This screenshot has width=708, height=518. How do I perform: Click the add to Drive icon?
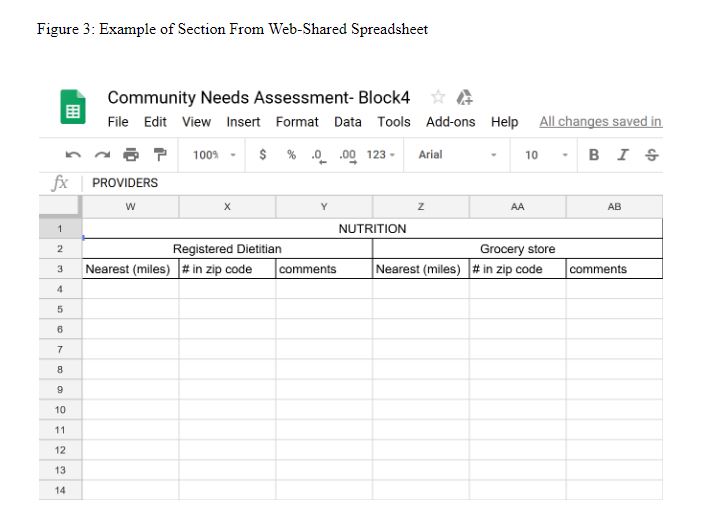click(x=463, y=97)
